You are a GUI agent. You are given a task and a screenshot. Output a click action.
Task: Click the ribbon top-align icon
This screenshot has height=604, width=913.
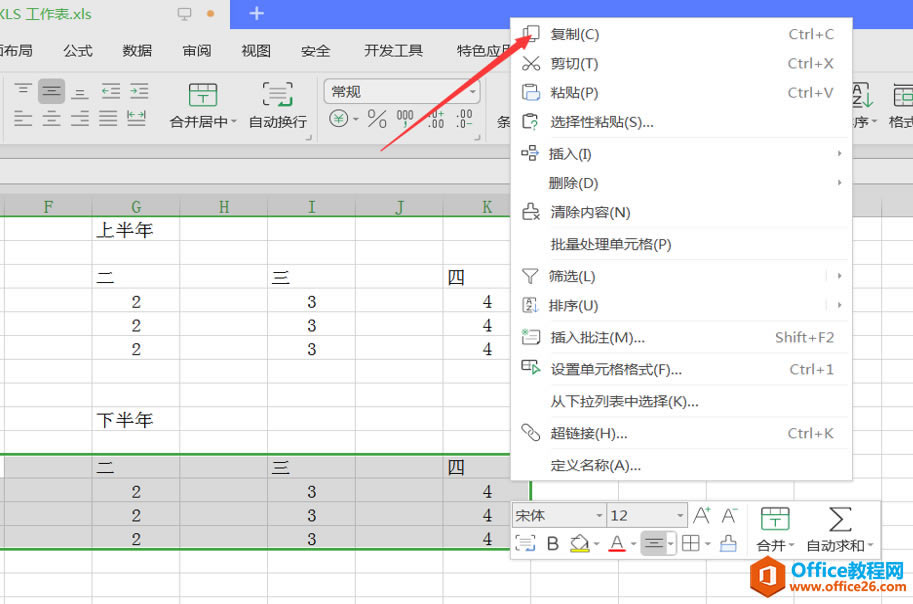23,90
